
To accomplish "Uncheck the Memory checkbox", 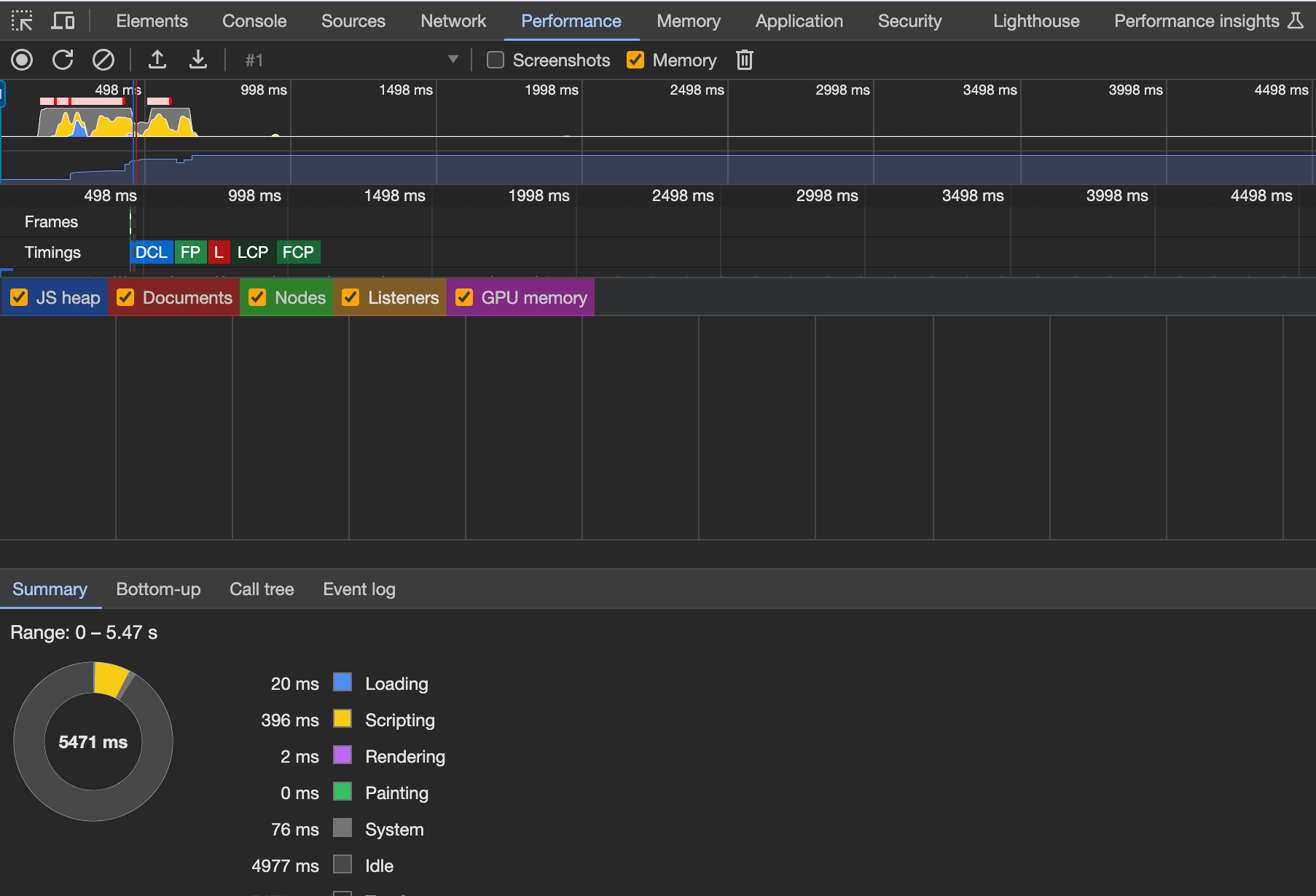I will [635, 60].
